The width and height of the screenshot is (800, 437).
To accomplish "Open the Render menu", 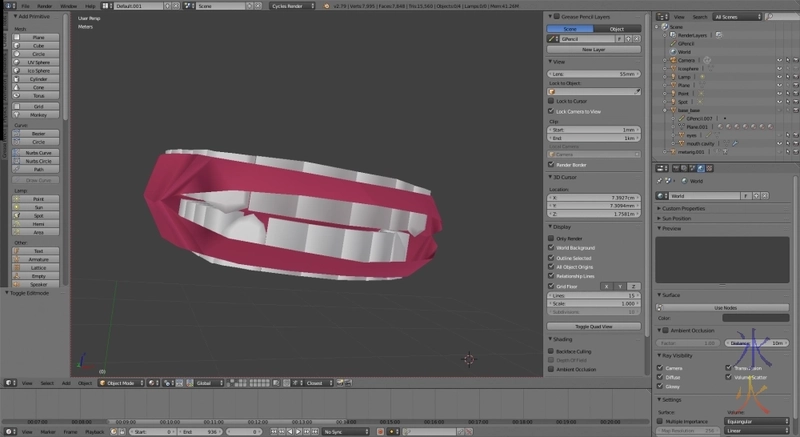I will (x=45, y=5).
